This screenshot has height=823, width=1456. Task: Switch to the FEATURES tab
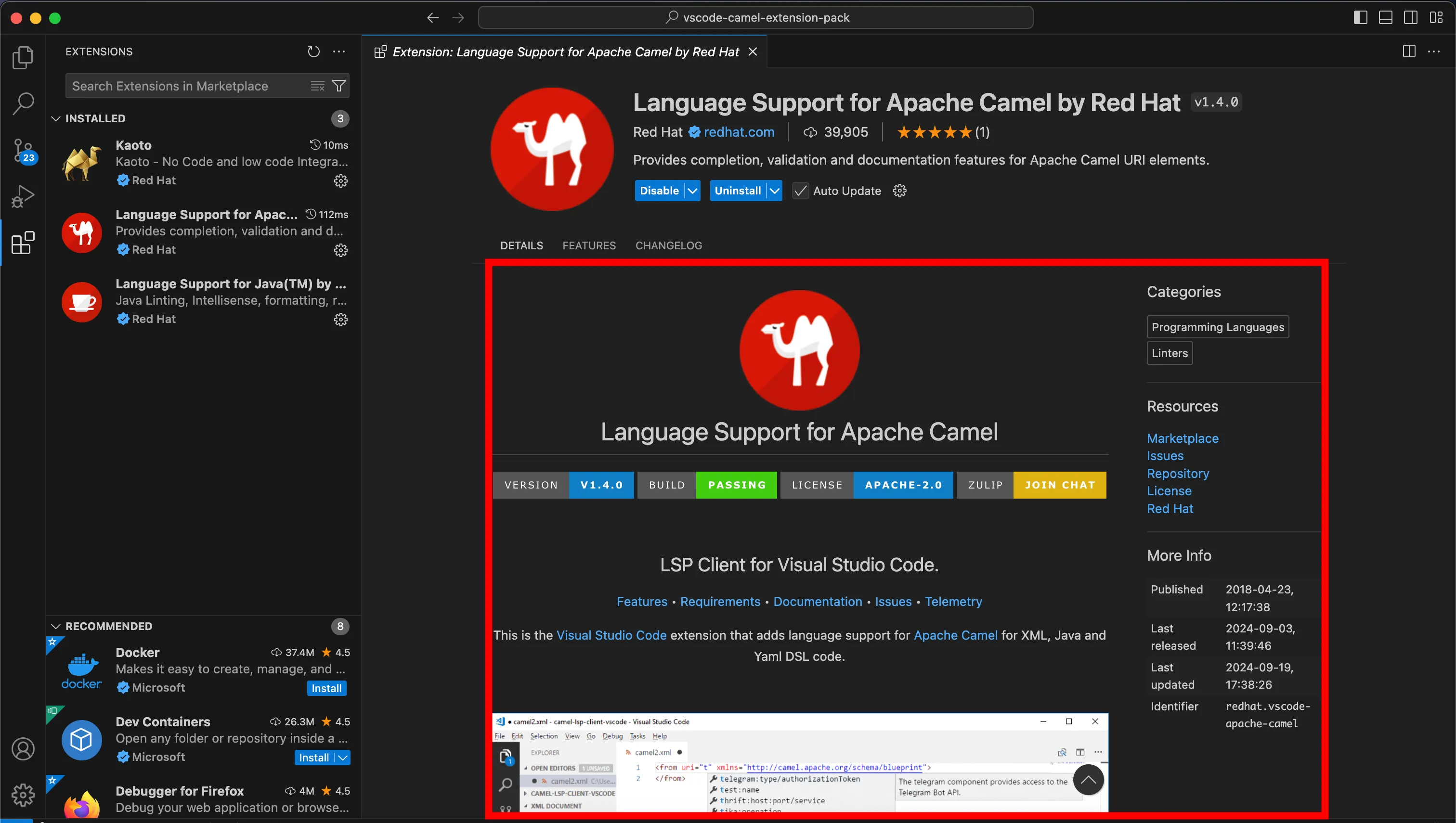(x=589, y=245)
